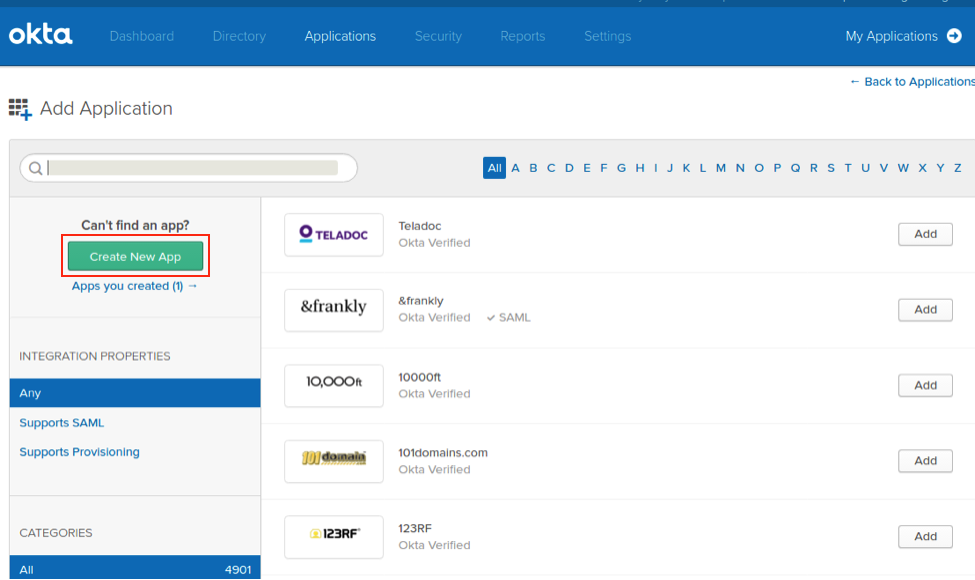The height and width of the screenshot is (580, 975).
Task: Filter apps by letter U
Action: coord(866,168)
